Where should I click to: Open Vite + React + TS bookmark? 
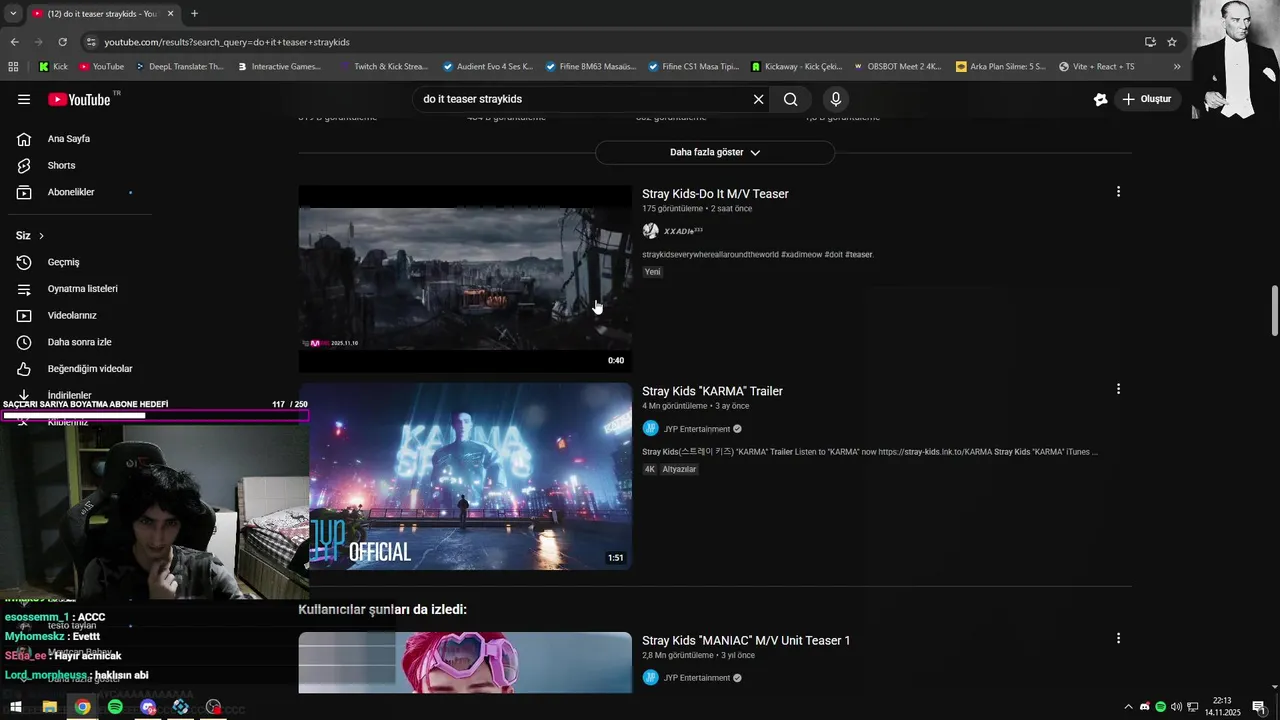point(1097,67)
